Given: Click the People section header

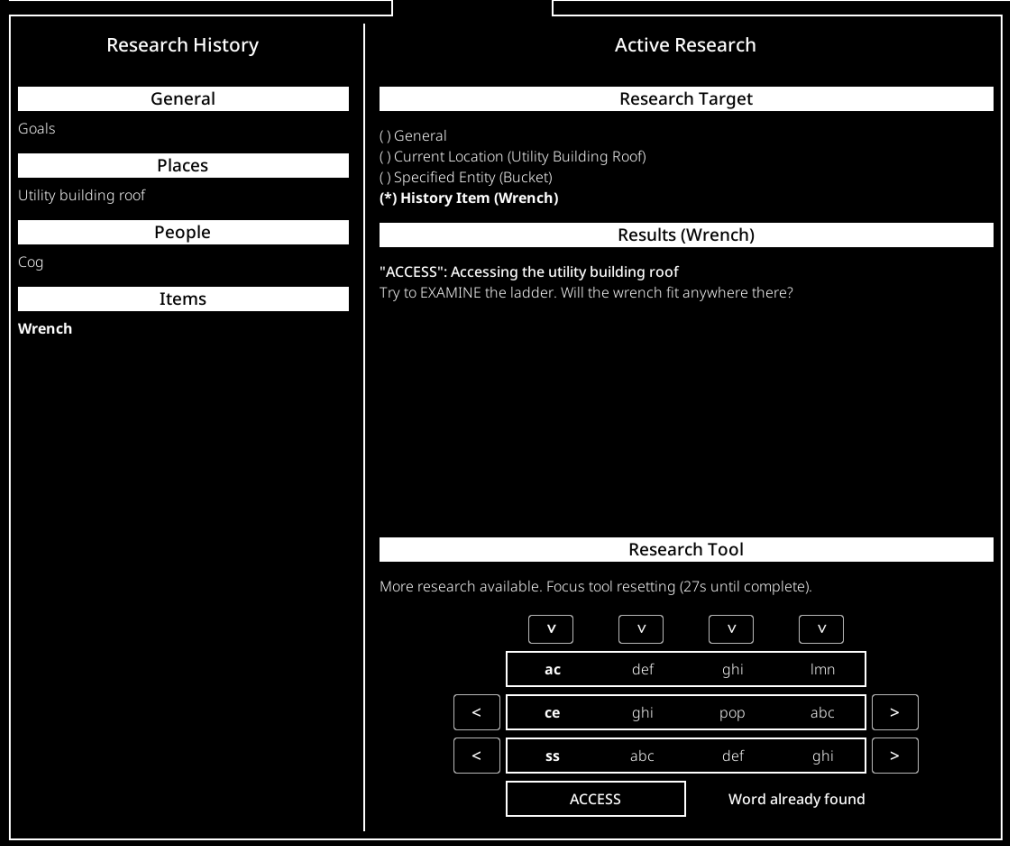Looking at the screenshot, I should (x=183, y=232).
